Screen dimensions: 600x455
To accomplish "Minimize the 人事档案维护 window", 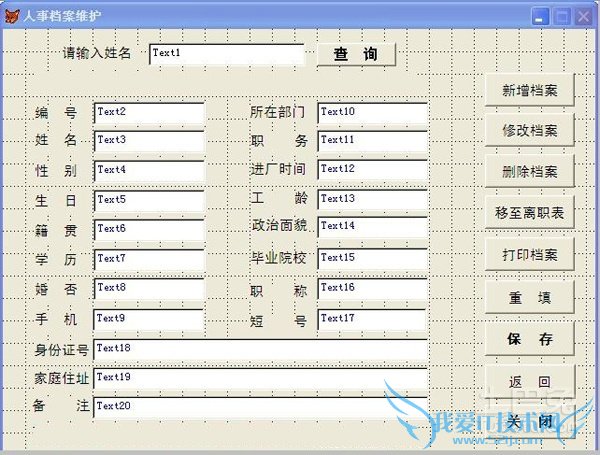I will coord(540,16).
